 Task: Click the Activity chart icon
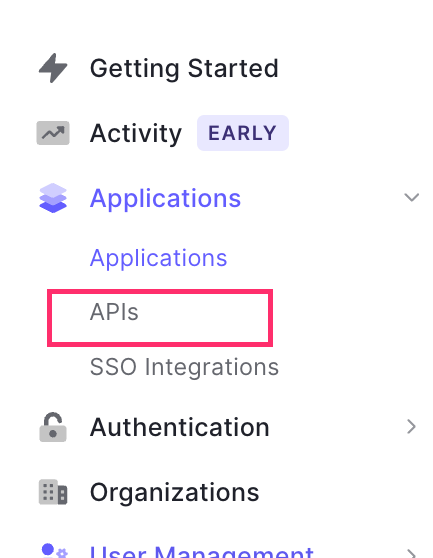pos(53,133)
